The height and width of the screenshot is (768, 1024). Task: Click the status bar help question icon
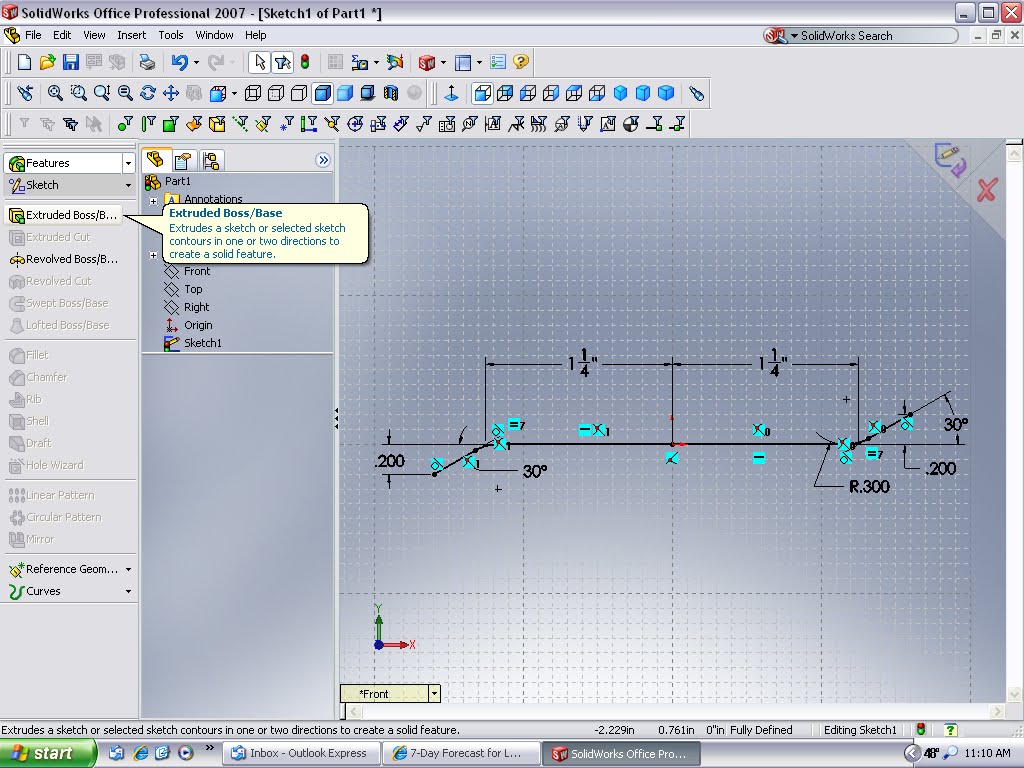(950, 729)
